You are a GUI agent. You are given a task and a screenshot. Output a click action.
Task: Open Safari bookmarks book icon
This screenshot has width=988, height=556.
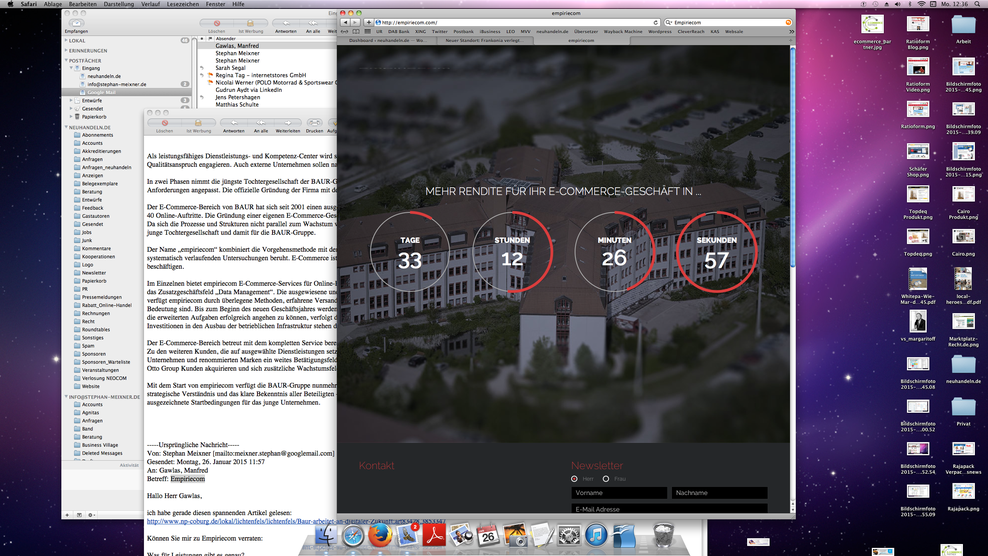[x=356, y=32]
